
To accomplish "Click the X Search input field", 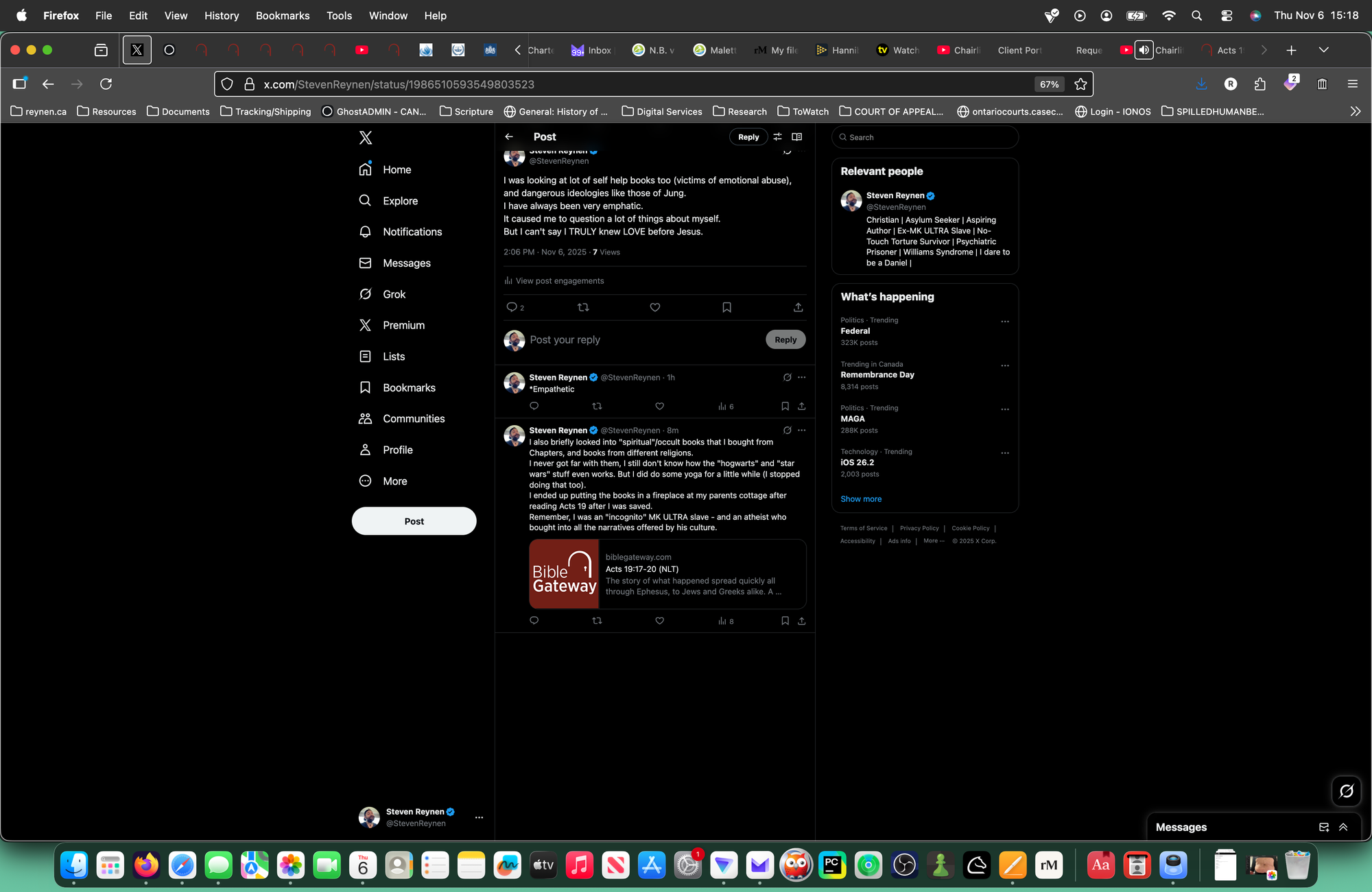I will pos(926,137).
